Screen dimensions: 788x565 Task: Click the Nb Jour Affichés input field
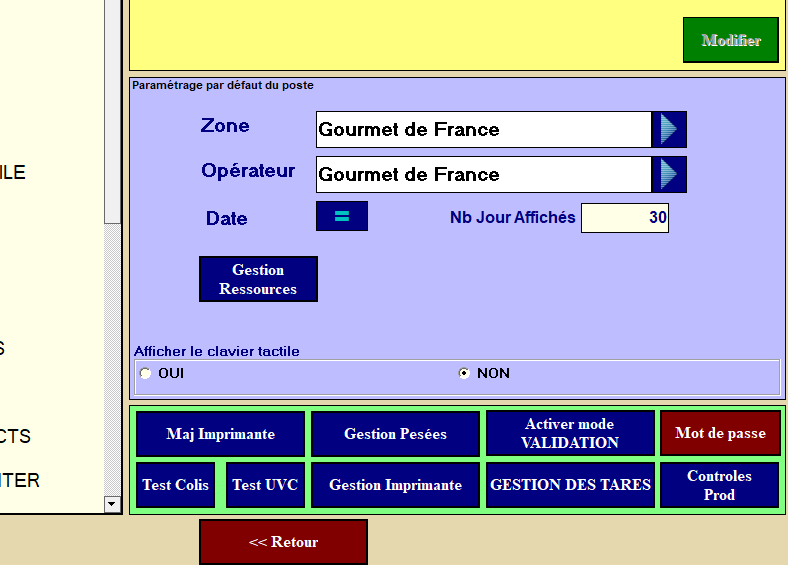pos(624,217)
